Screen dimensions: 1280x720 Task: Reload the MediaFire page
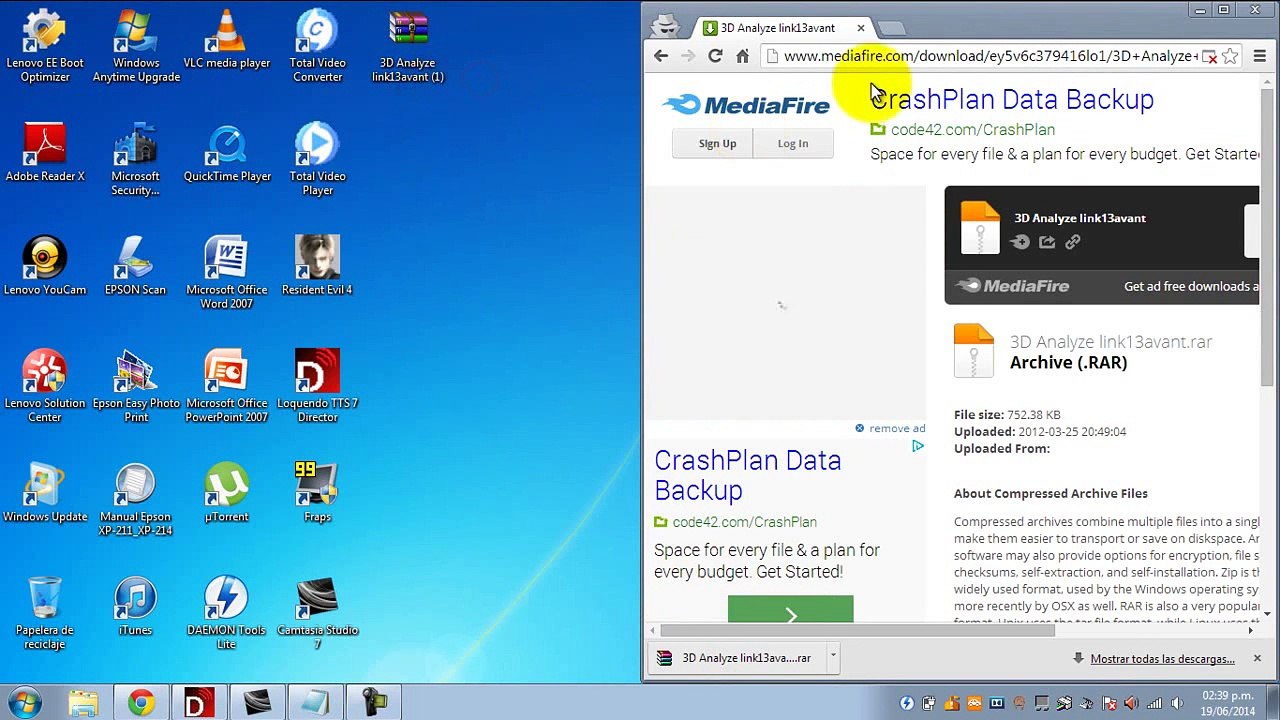point(715,56)
